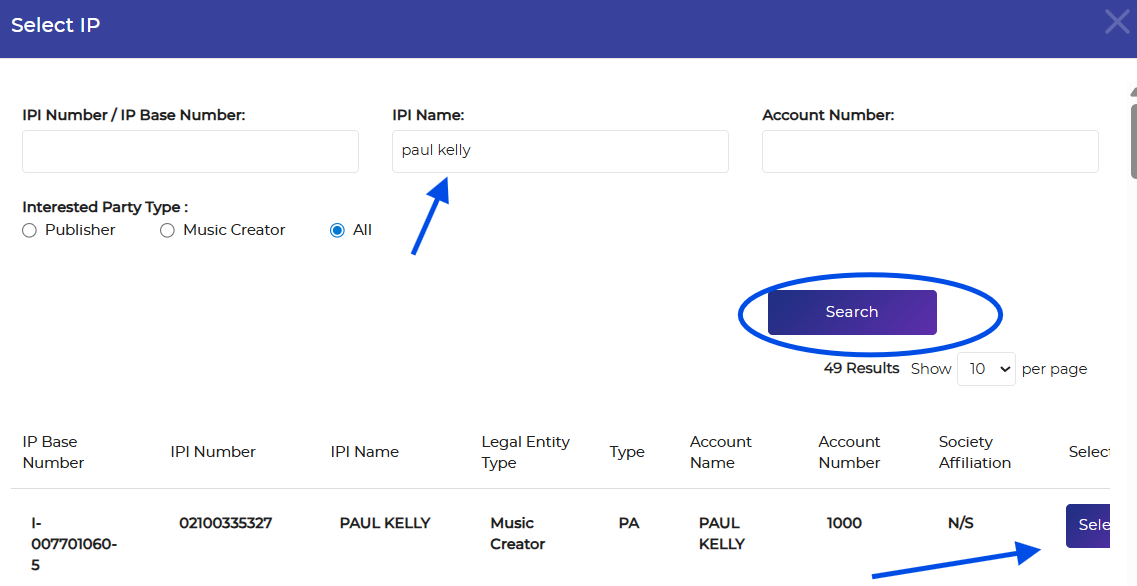
Task: Focus the IPI Name field containing paul kelly
Action: coord(560,151)
